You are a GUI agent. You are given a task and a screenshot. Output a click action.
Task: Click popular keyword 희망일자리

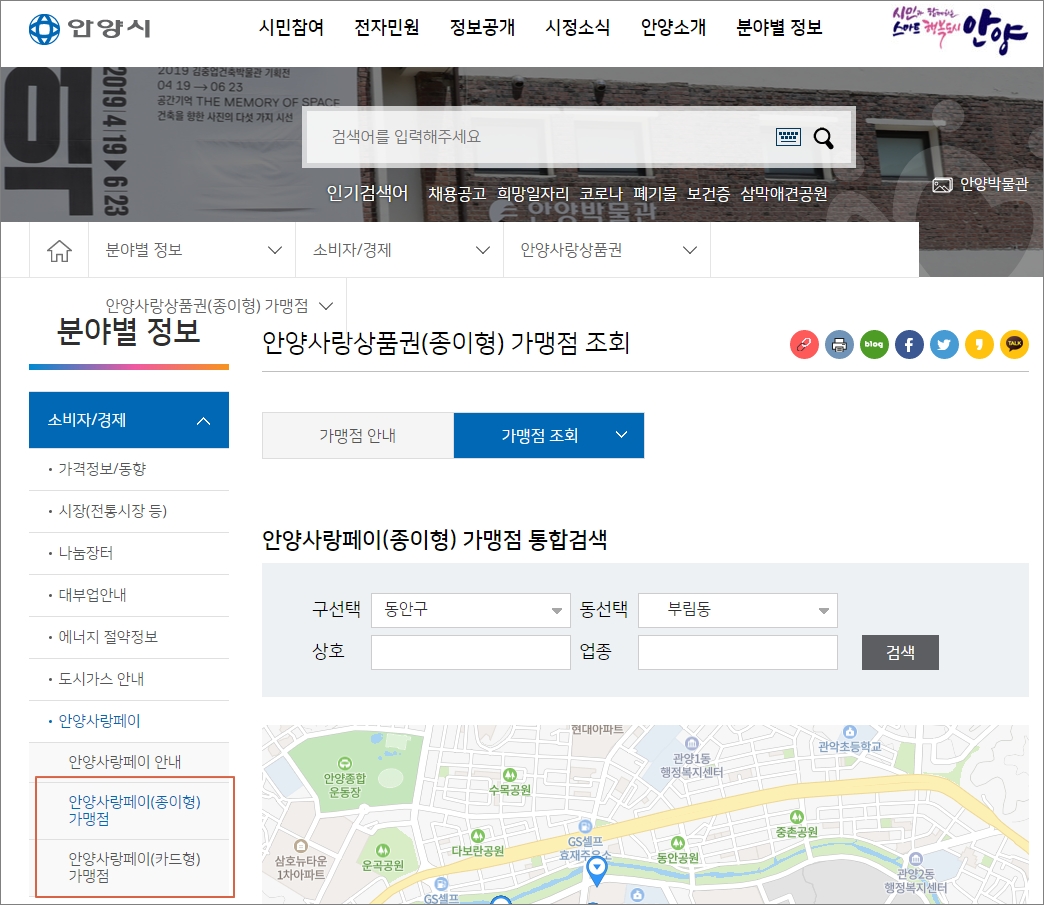click(533, 194)
